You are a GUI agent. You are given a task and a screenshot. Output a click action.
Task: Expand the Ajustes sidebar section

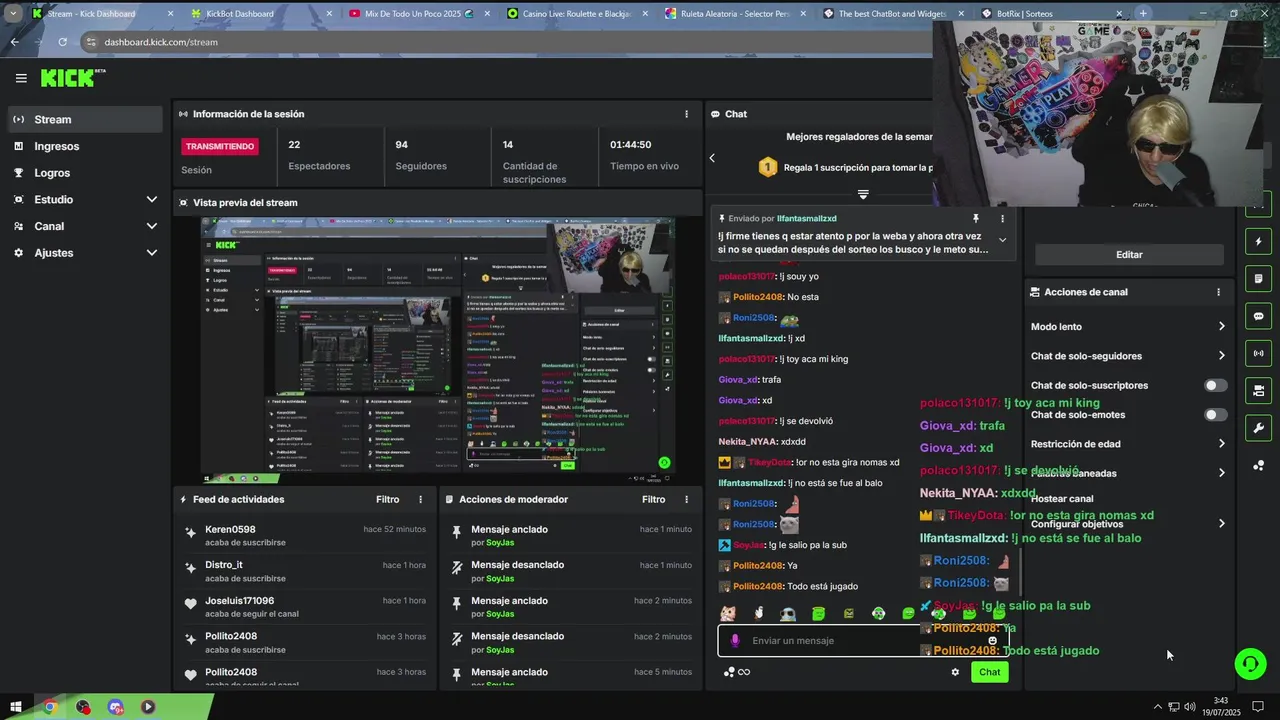(151, 253)
